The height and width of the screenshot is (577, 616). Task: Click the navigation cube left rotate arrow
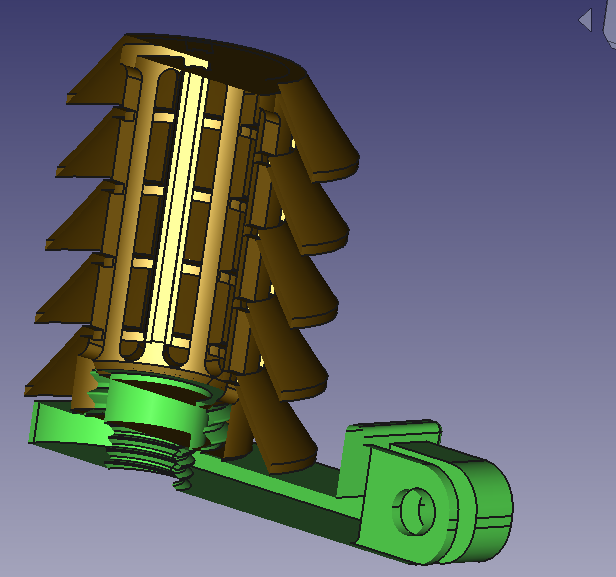click(586, 20)
